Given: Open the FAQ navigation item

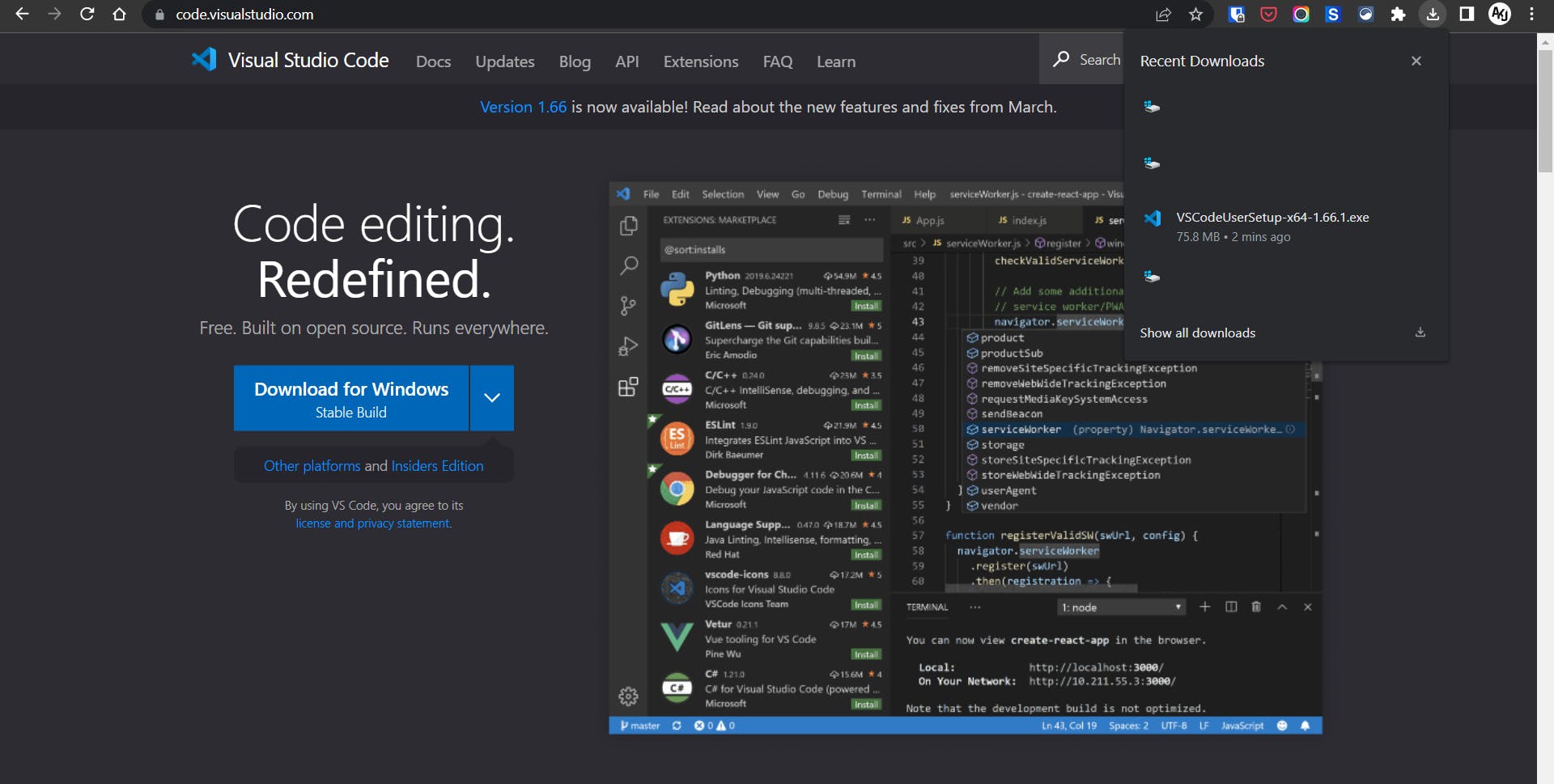Looking at the screenshot, I should click(778, 61).
